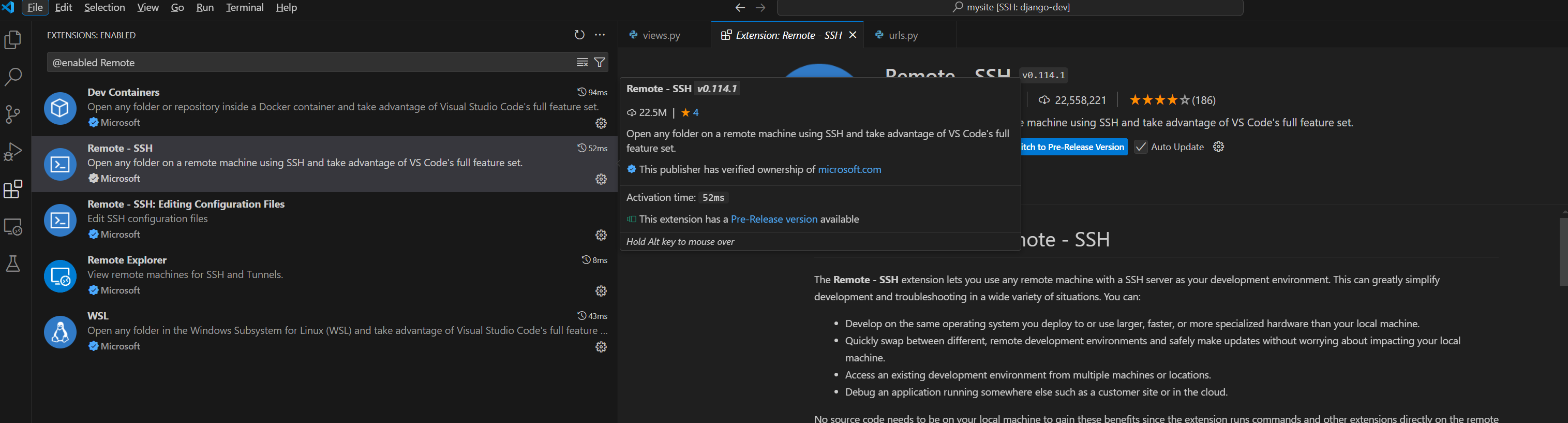Click the 22.5M download count in hover
Screen dimensions: 1568x423
coord(647,113)
